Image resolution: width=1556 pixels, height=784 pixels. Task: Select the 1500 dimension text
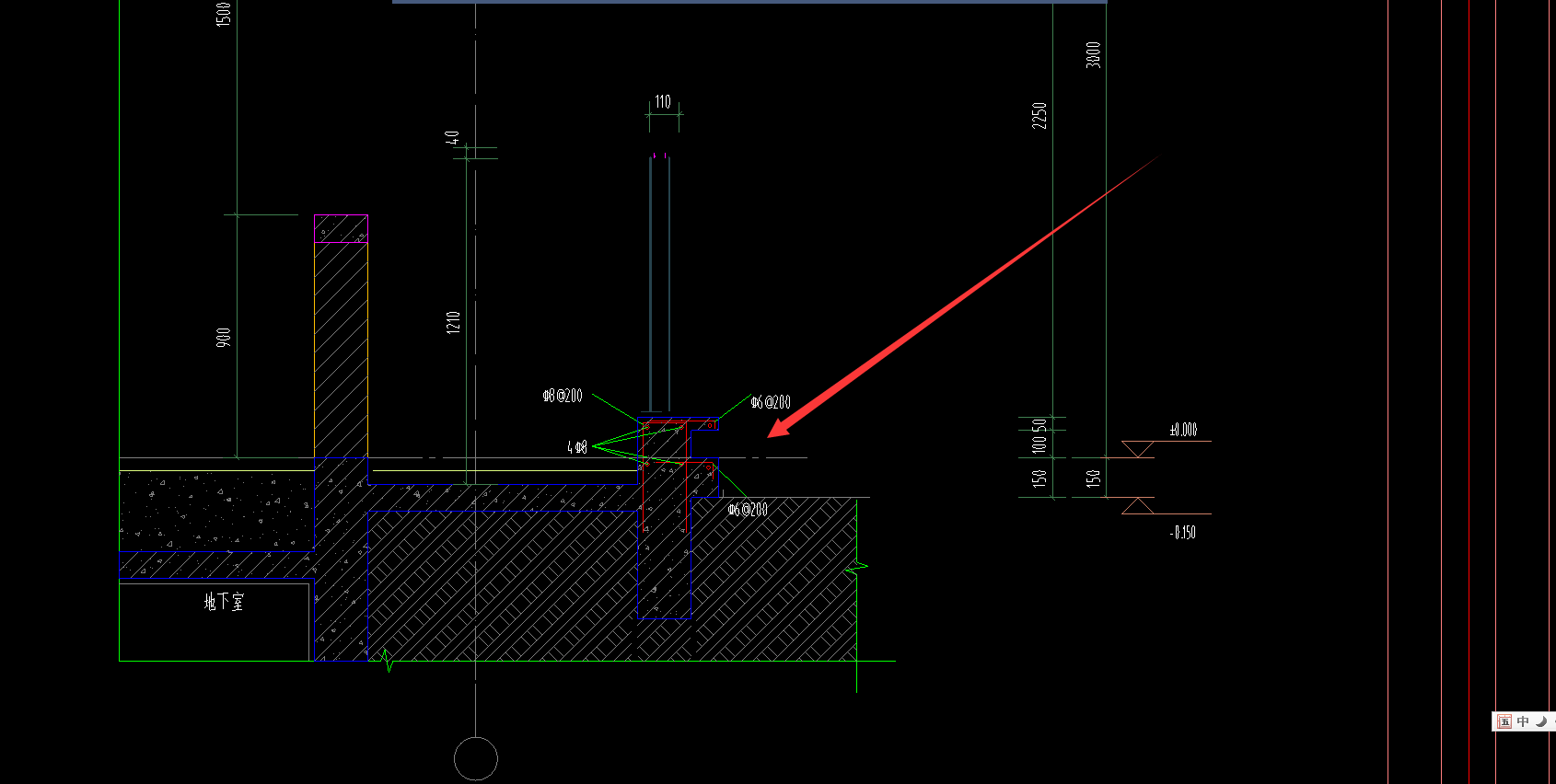pyautogui.click(x=223, y=14)
